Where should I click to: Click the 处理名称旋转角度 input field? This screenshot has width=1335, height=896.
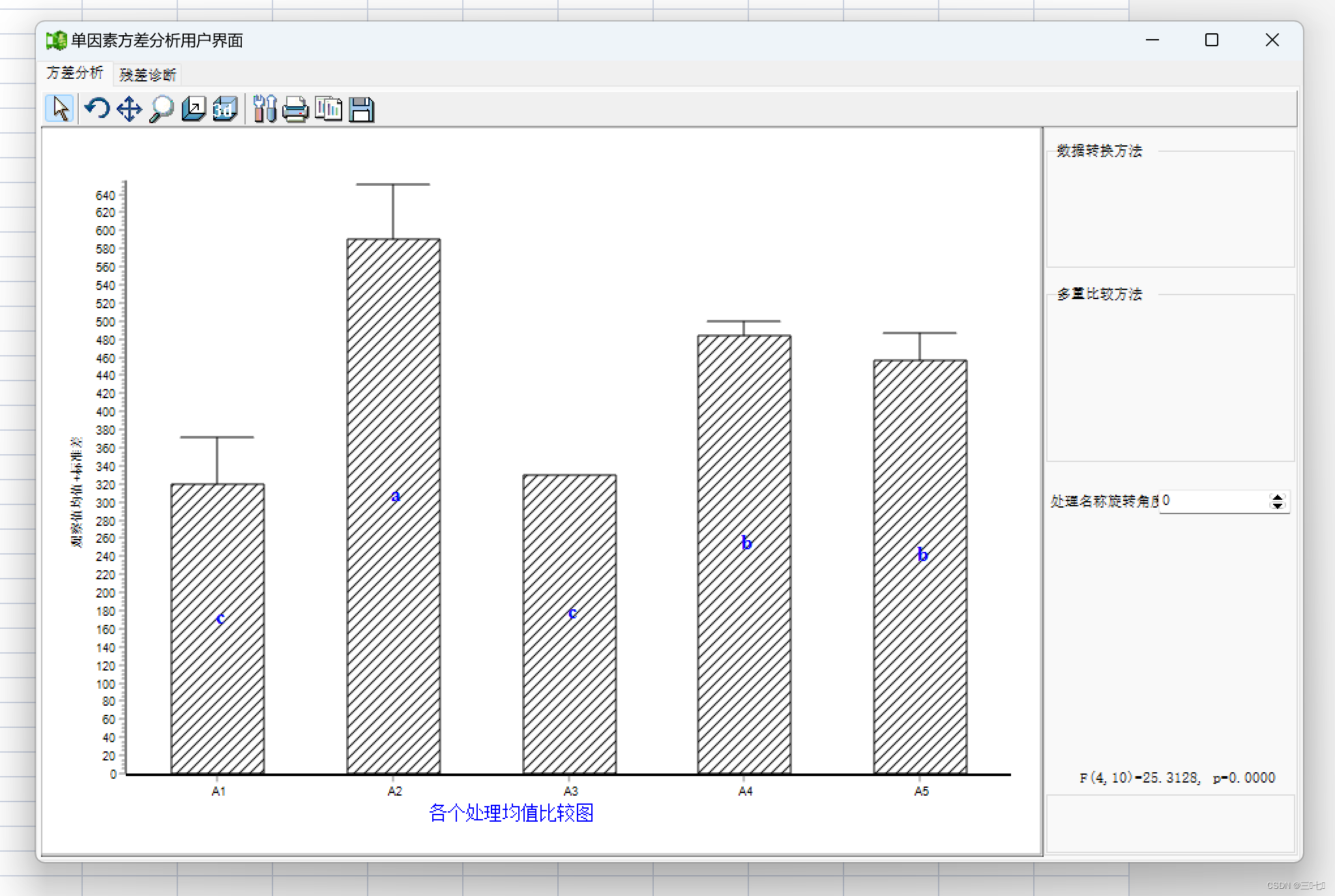(1214, 501)
